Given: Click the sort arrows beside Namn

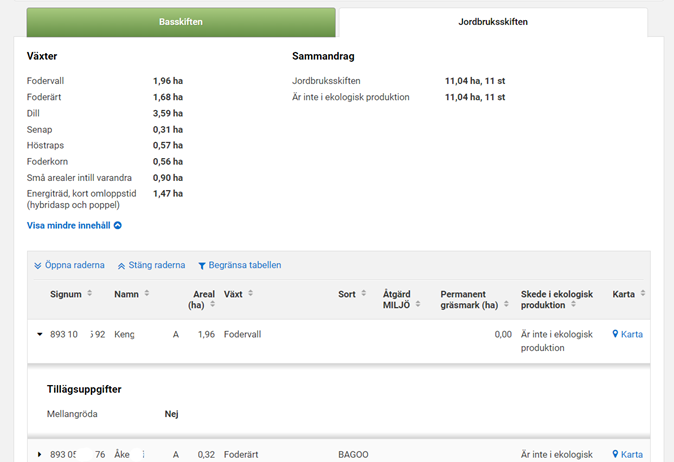Looking at the screenshot, I should 147,294.
